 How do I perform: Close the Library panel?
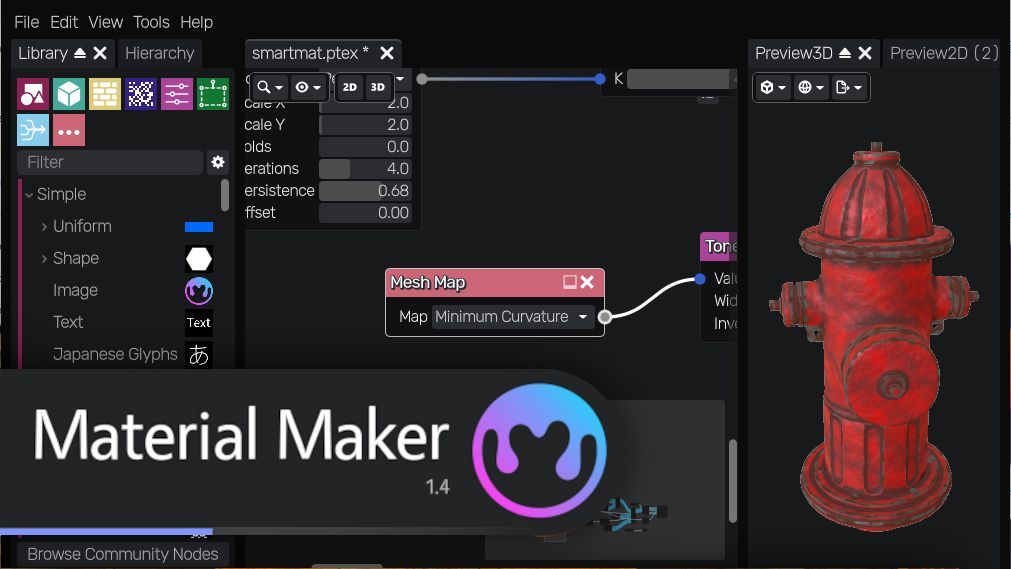tap(100, 53)
